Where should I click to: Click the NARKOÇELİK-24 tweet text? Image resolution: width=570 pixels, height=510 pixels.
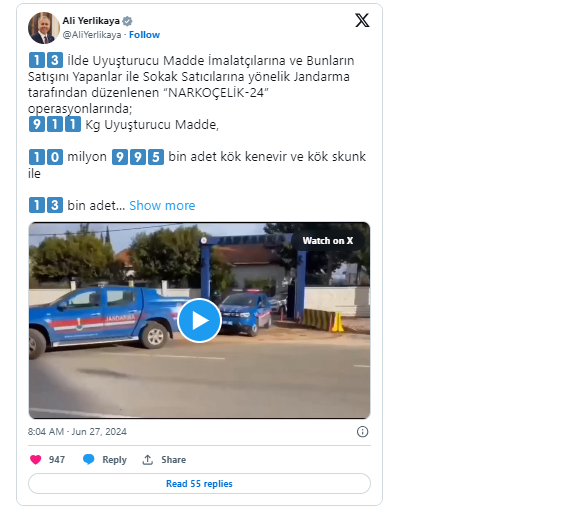(218, 93)
